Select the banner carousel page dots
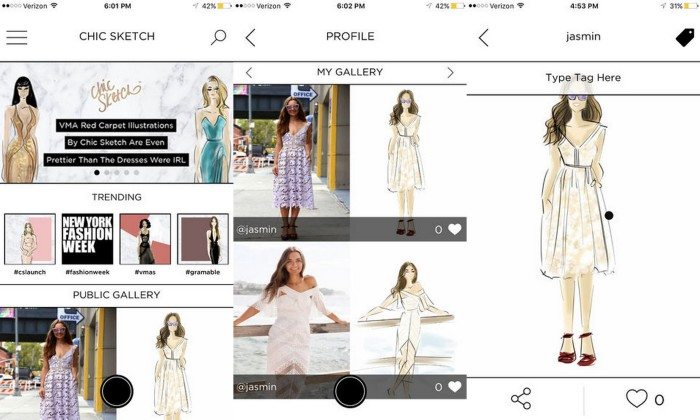700x420 pixels. click(116, 173)
